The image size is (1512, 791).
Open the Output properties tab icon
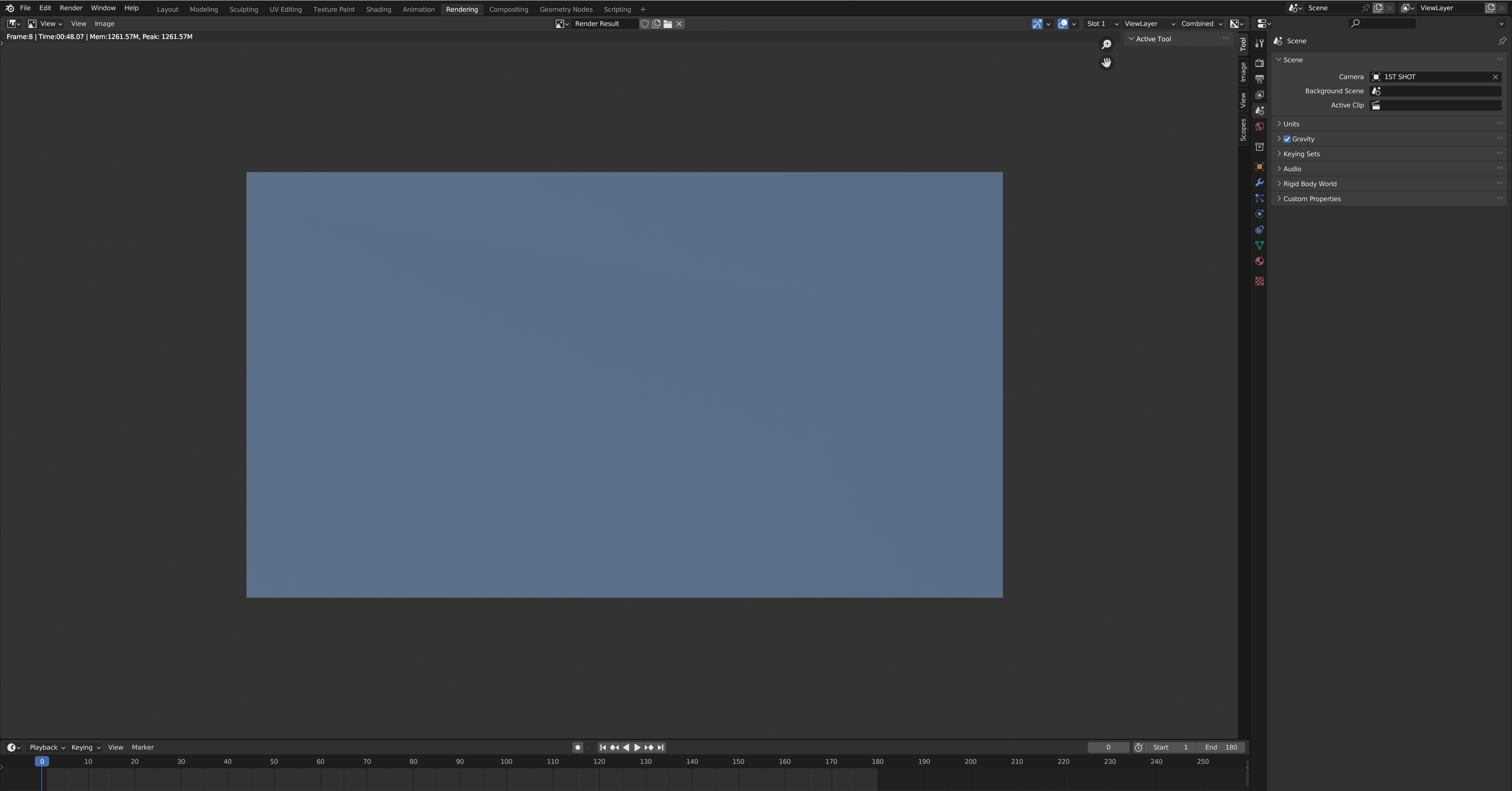click(1259, 79)
